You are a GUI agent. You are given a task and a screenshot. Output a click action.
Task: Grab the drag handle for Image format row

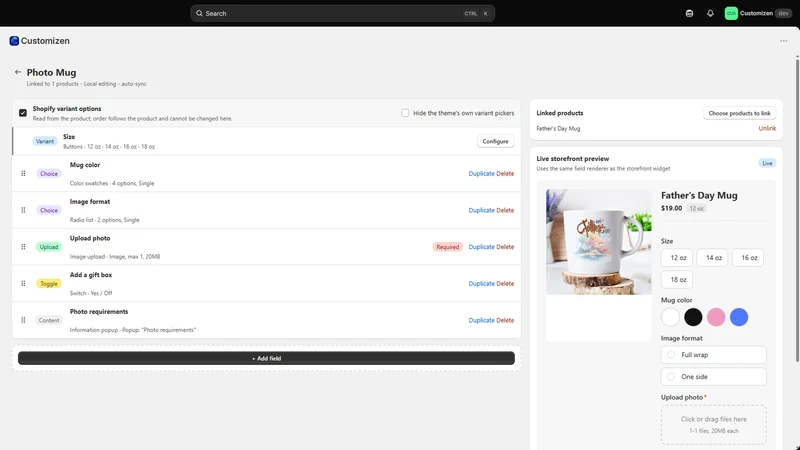23,210
